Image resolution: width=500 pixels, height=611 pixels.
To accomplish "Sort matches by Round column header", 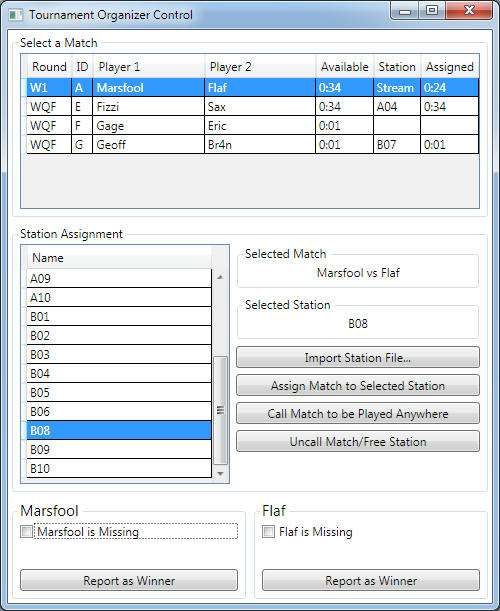I will pyautogui.click(x=49, y=67).
